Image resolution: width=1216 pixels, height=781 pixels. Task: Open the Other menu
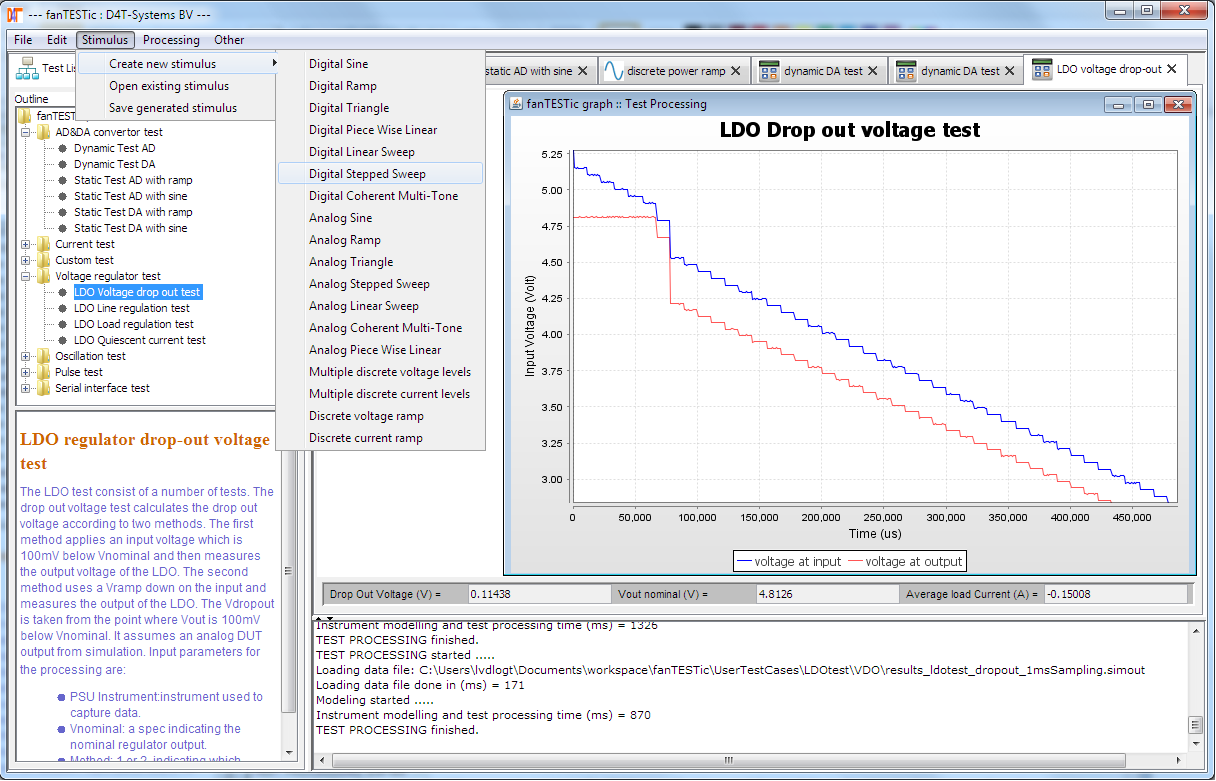click(x=229, y=40)
